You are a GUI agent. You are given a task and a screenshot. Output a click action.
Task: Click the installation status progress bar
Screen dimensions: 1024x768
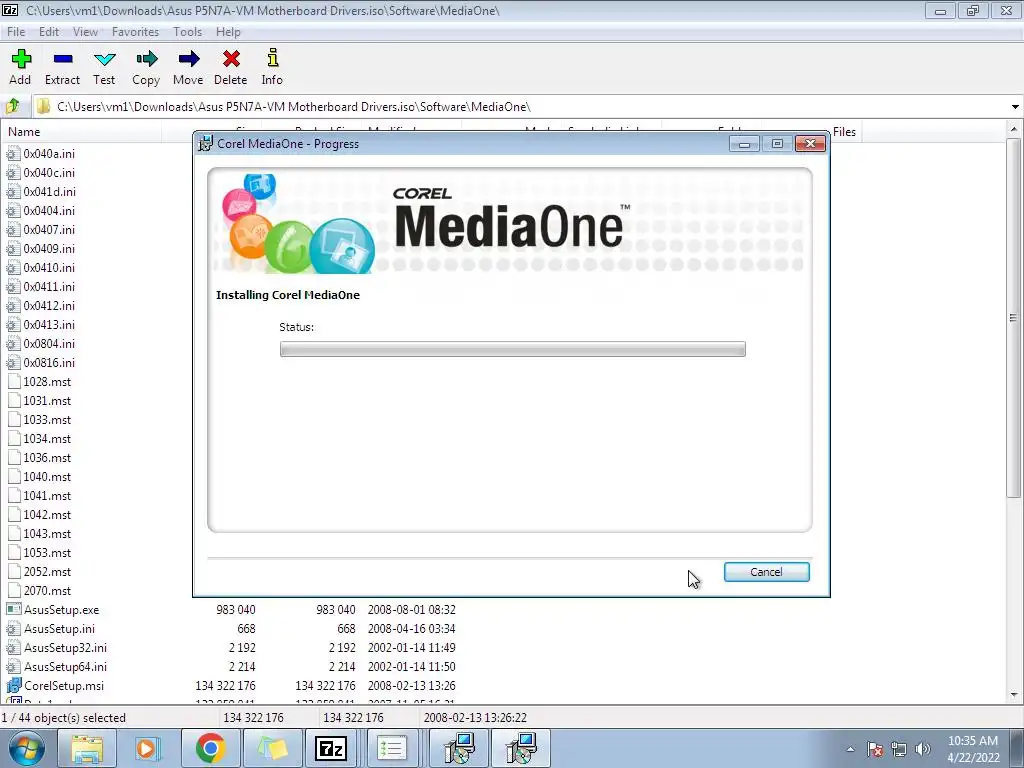coord(513,349)
